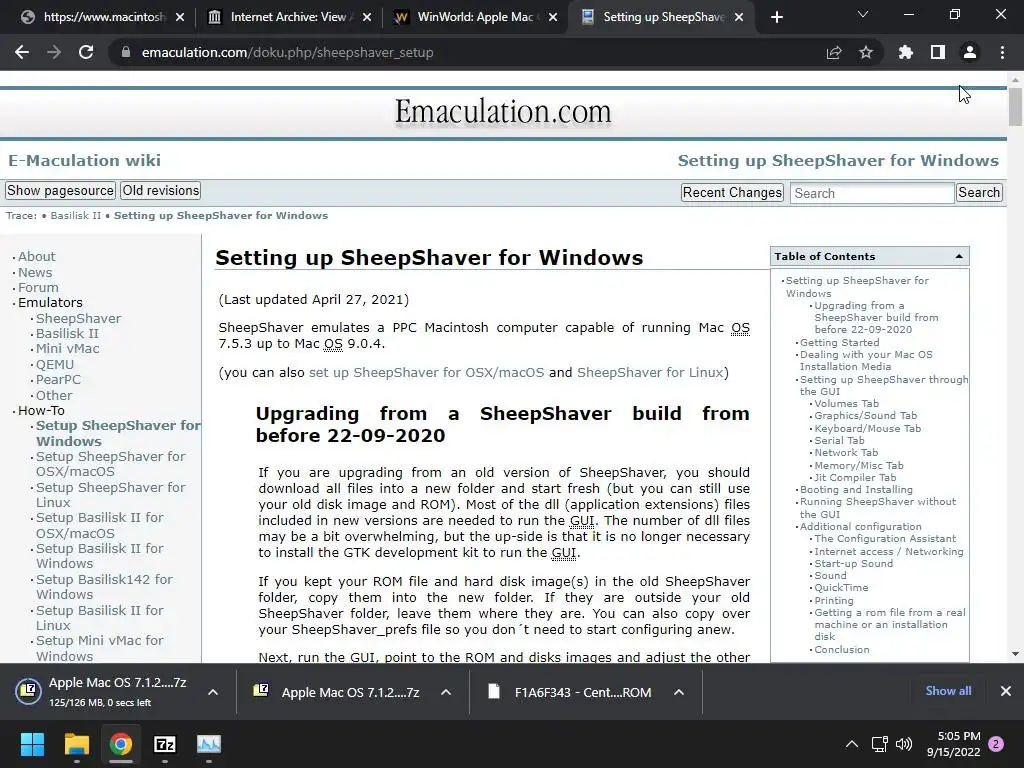Open options chevron for downloading 7z file
This screenshot has height=768, width=1024.
click(x=213, y=692)
